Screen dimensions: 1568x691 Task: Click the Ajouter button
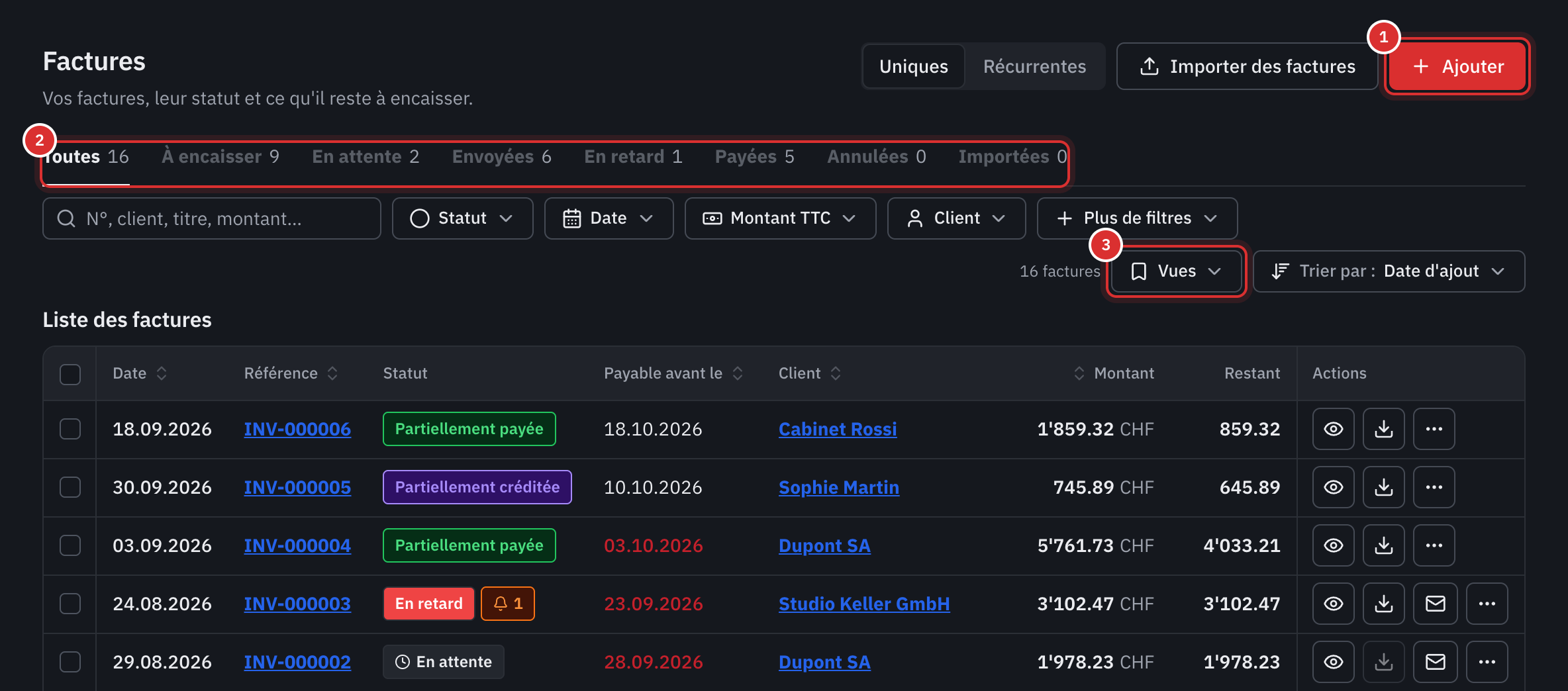pyautogui.click(x=1457, y=66)
